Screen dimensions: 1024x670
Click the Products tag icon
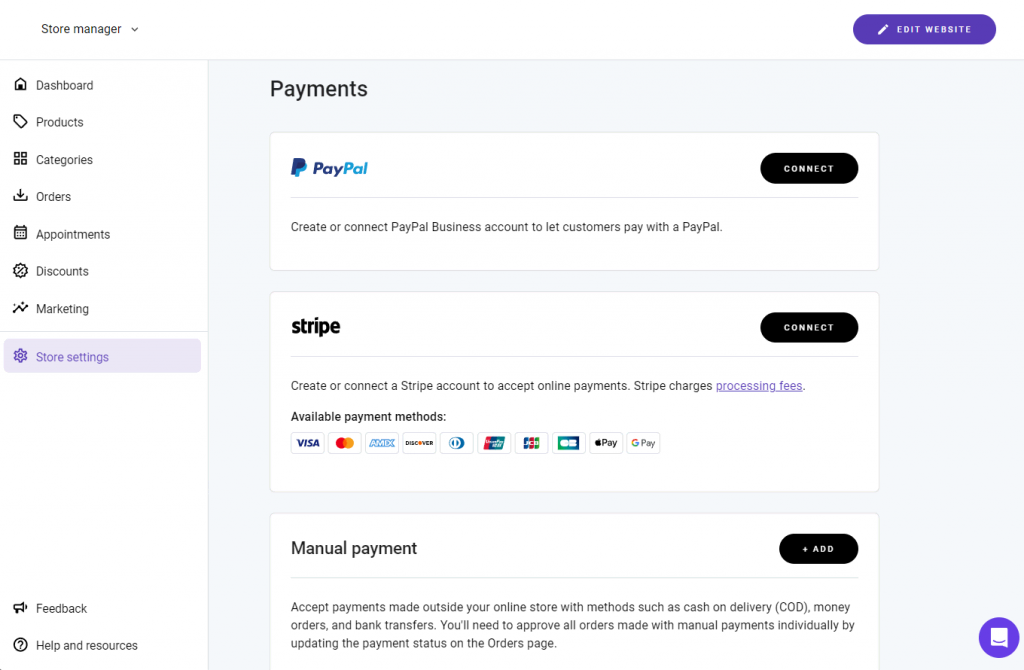click(x=20, y=122)
